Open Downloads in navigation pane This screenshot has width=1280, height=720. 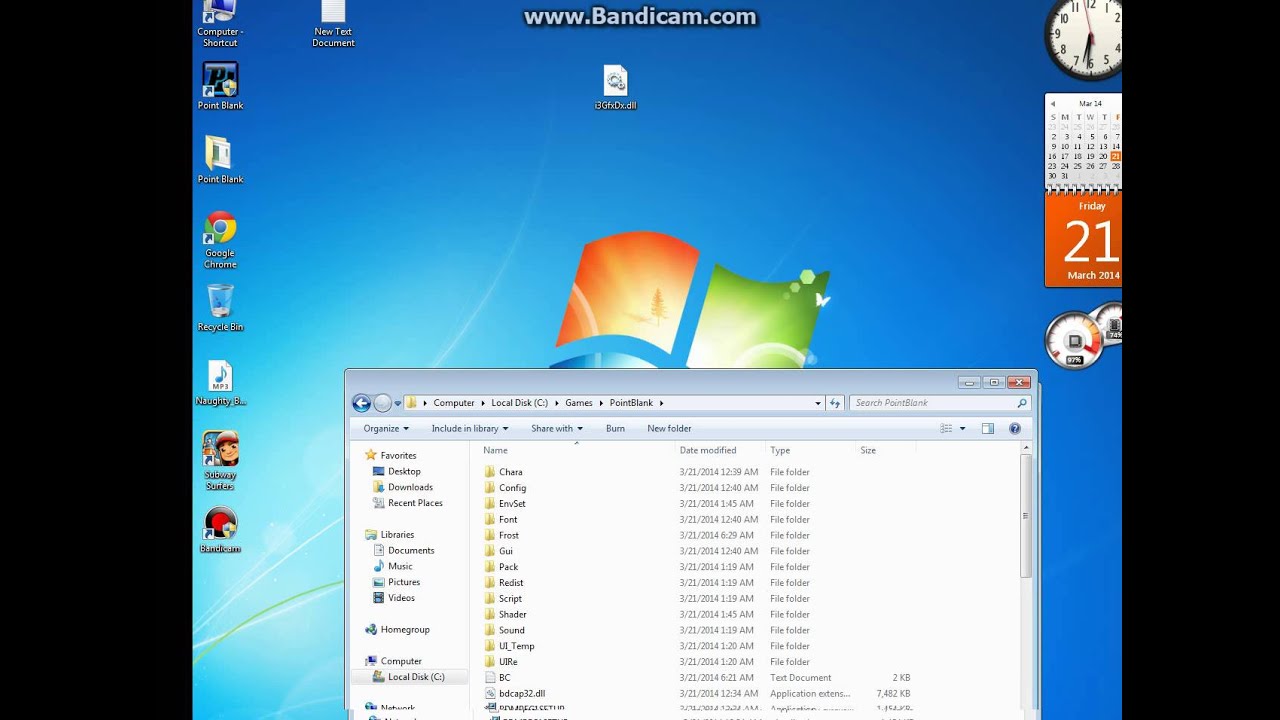coord(410,487)
